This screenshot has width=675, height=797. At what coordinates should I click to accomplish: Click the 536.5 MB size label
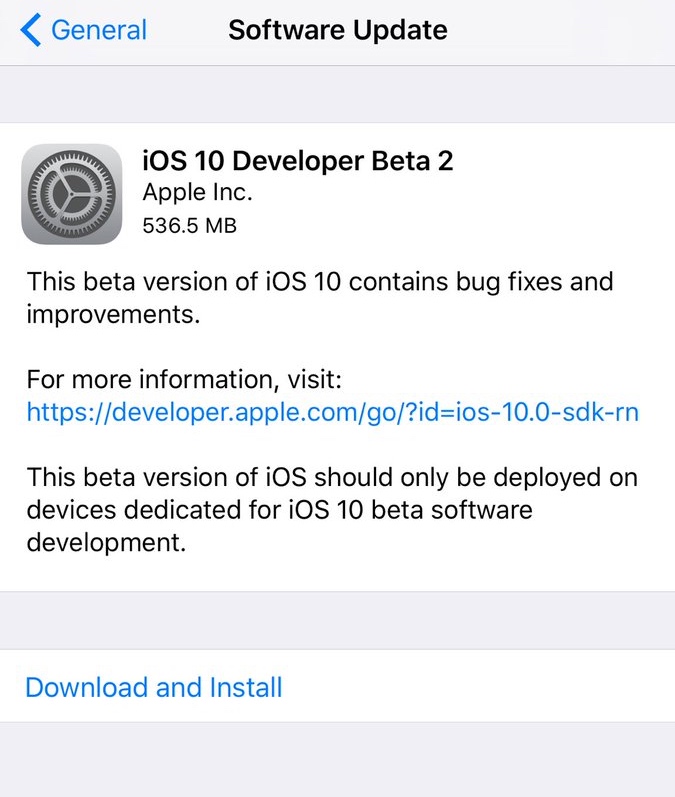(x=190, y=226)
